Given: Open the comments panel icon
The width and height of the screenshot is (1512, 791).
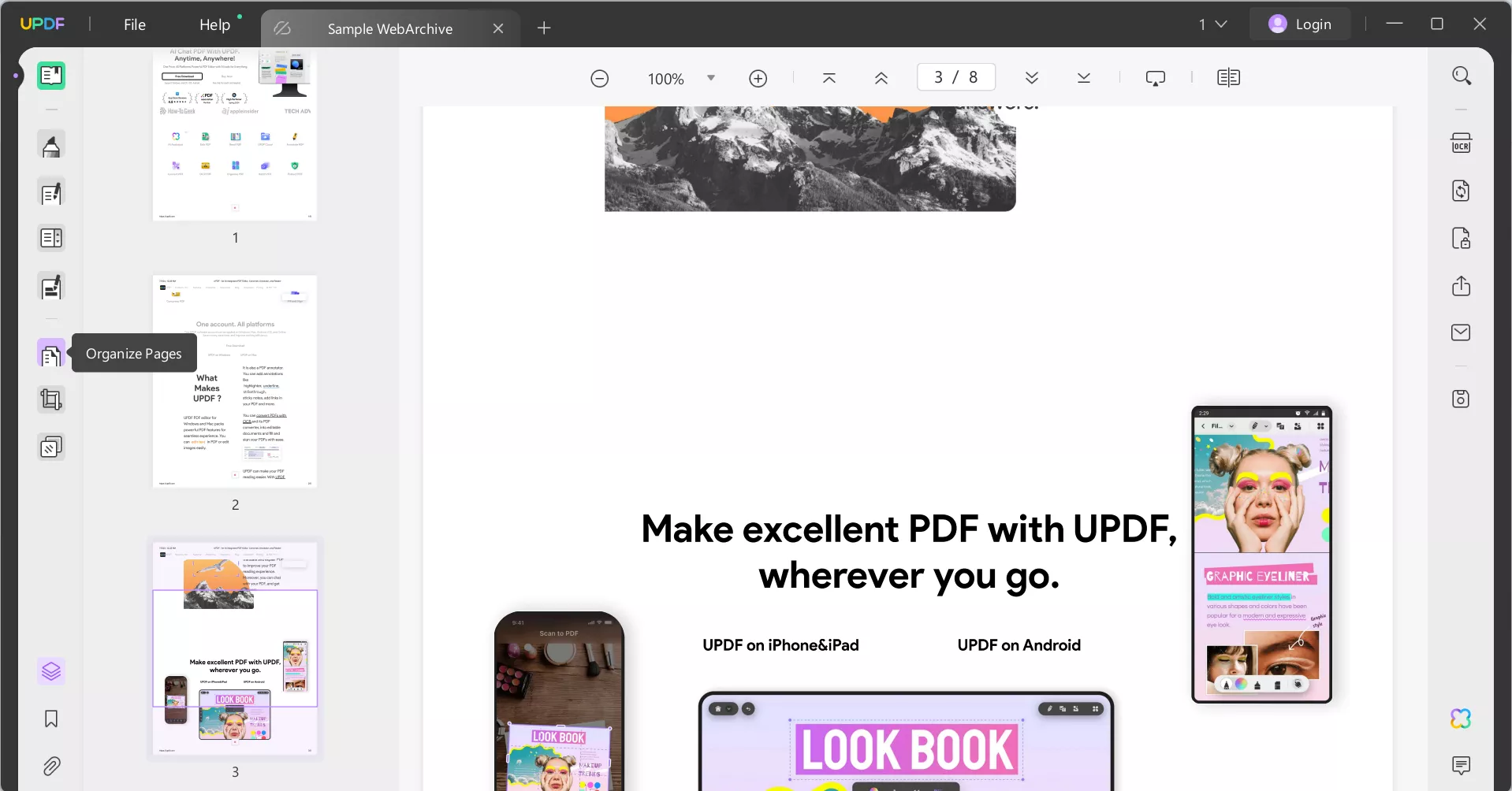Looking at the screenshot, I should (x=1462, y=765).
